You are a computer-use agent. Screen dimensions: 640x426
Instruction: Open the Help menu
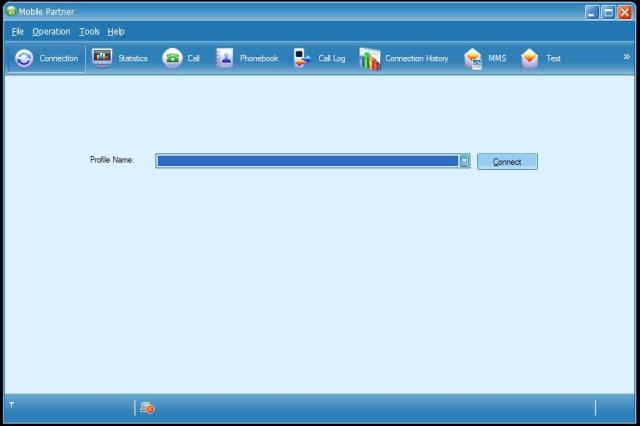(116, 31)
